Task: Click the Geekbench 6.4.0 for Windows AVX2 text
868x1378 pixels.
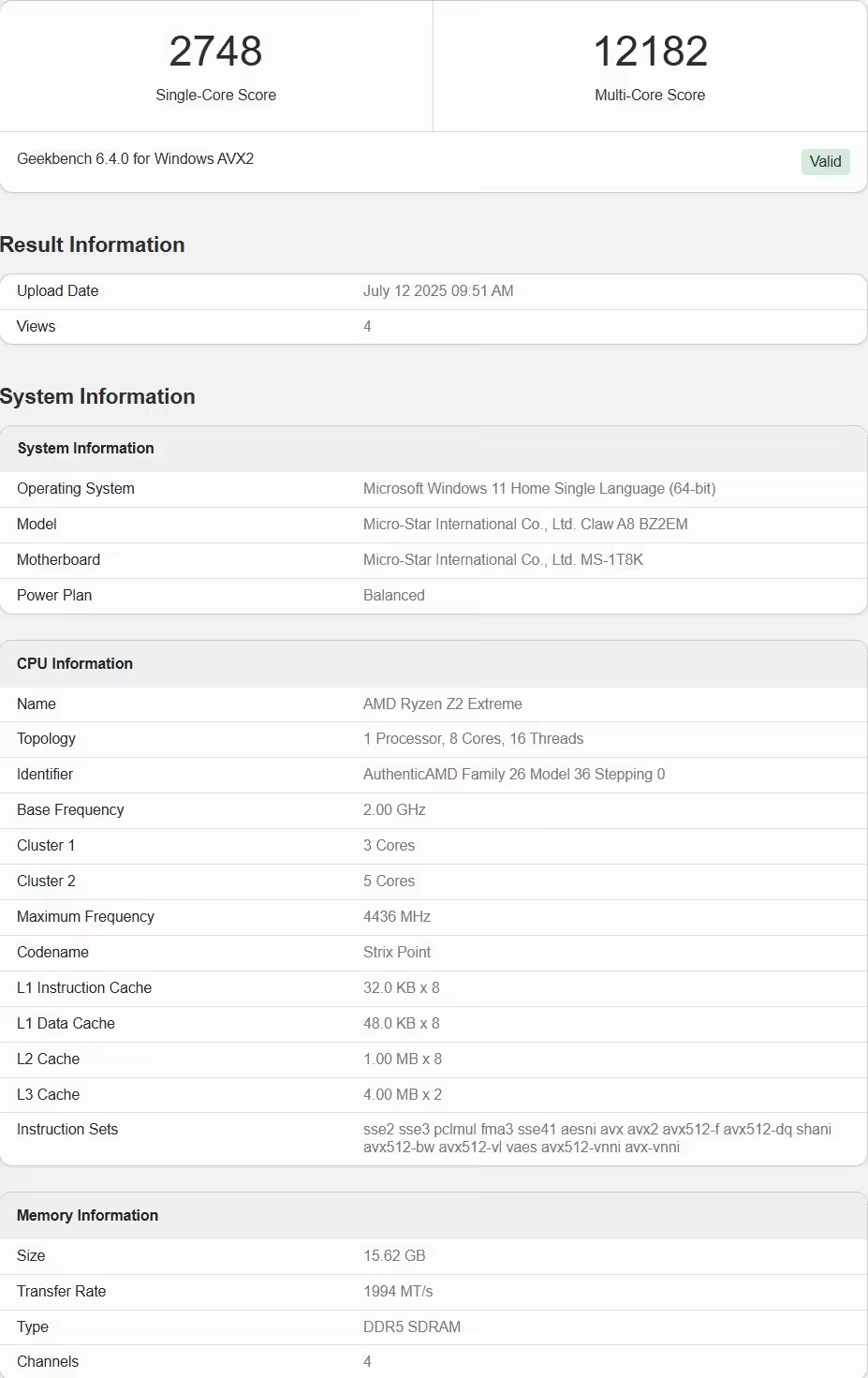Action: [x=135, y=158]
